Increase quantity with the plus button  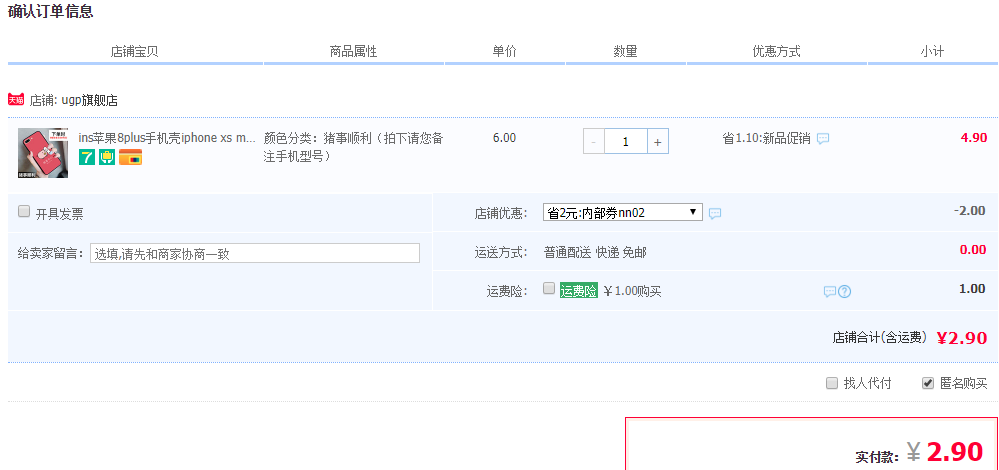658,141
